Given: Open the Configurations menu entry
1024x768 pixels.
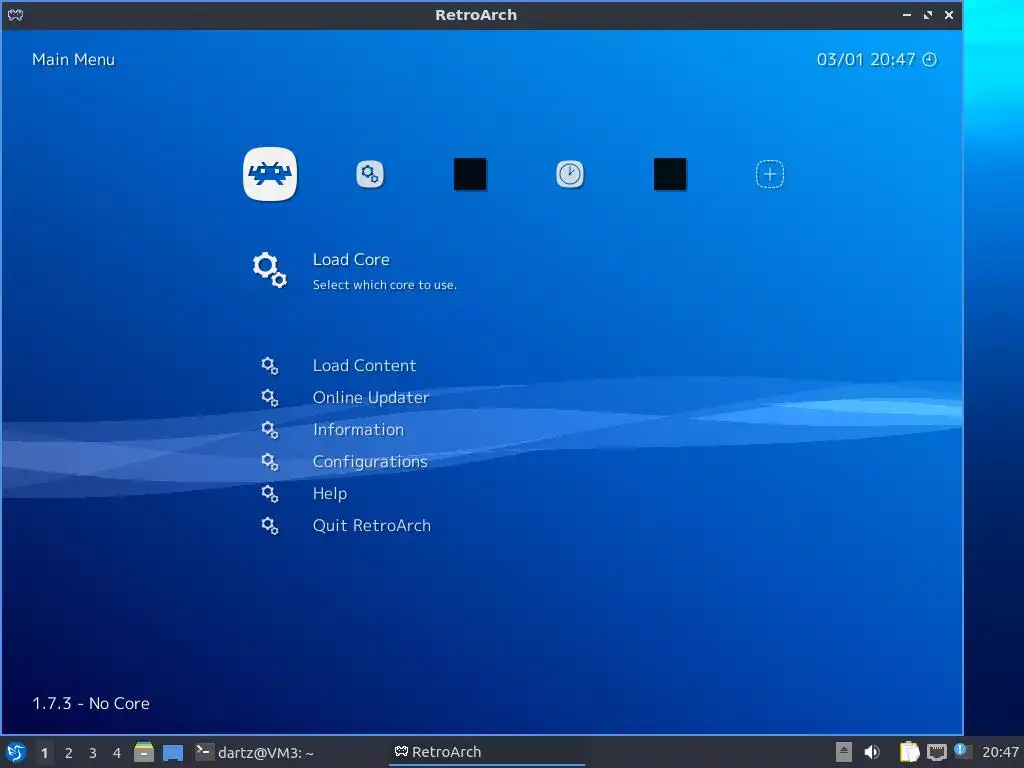Looking at the screenshot, I should point(370,462).
